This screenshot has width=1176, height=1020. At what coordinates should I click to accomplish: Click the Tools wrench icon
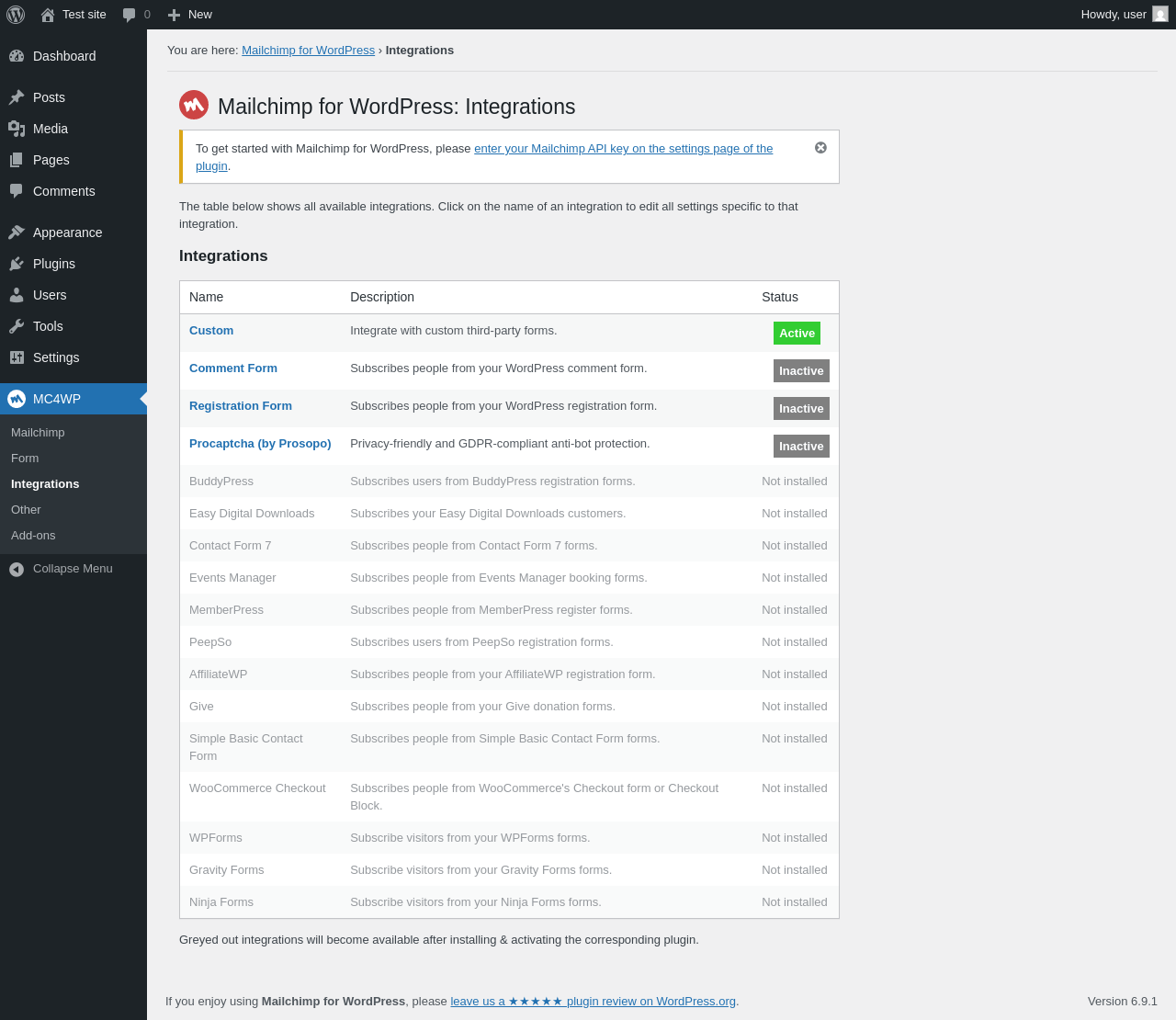[x=17, y=326]
